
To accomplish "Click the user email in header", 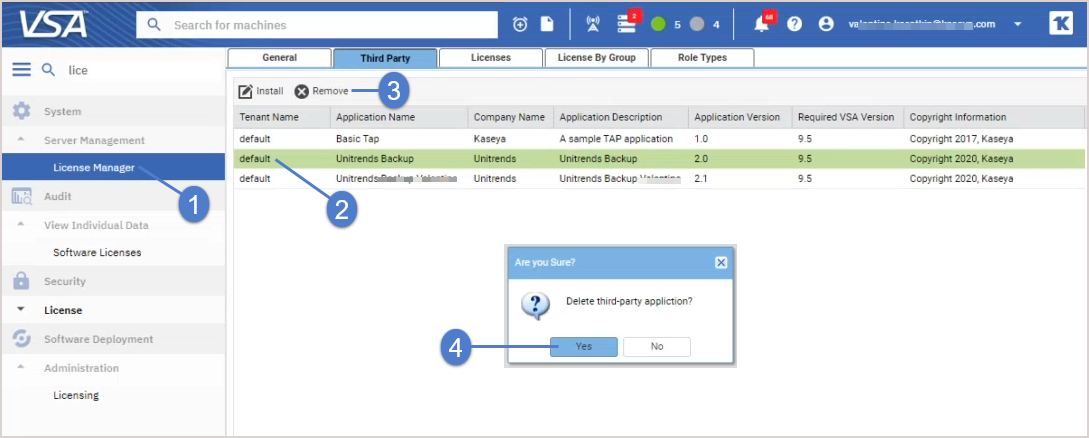I will [x=921, y=24].
